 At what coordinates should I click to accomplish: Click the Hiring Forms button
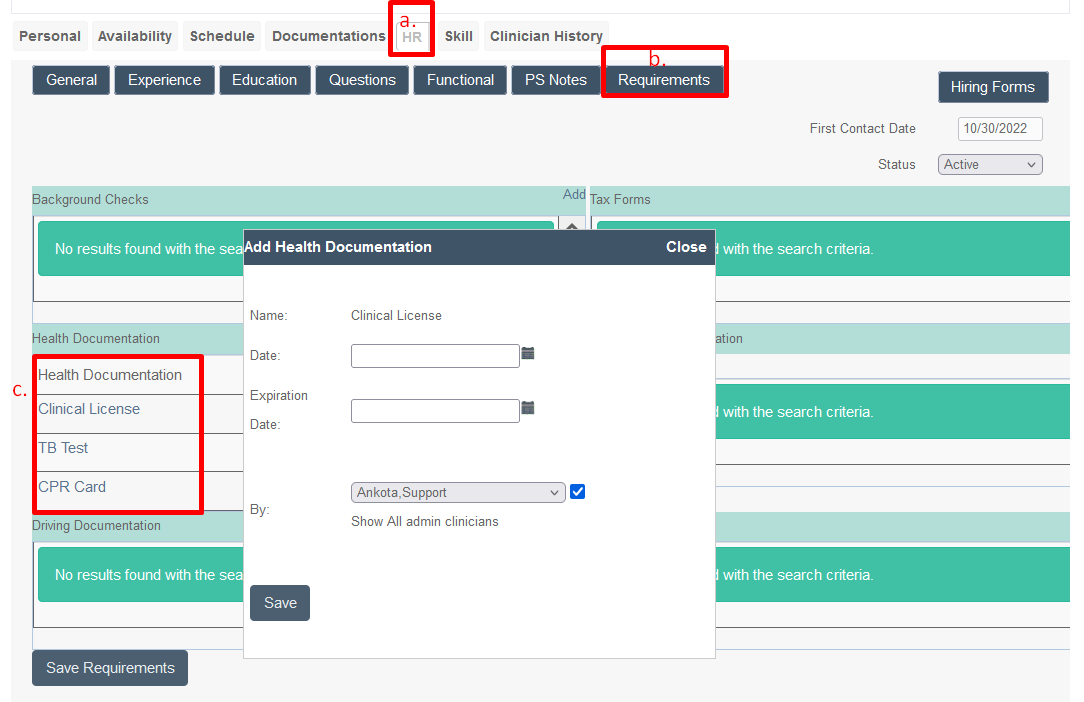(993, 87)
